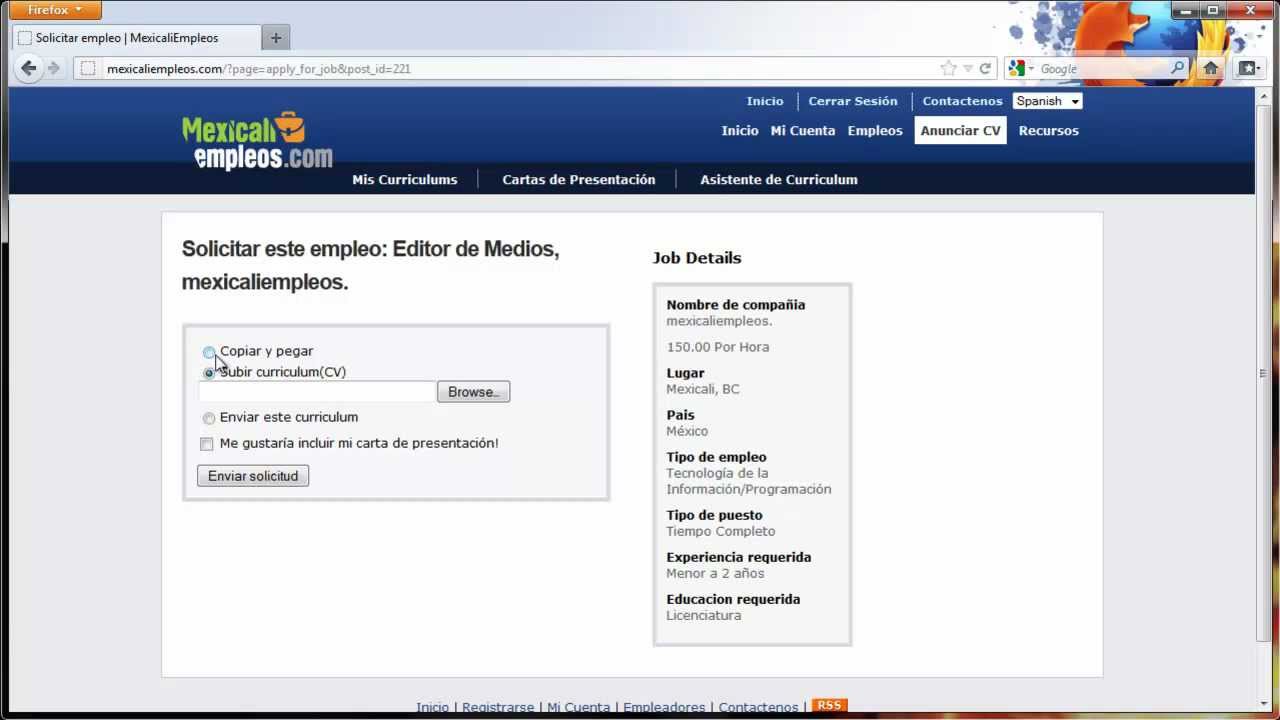Click the footer Contactenos link
The height and width of the screenshot is (720, 1280).
[758, 707]
